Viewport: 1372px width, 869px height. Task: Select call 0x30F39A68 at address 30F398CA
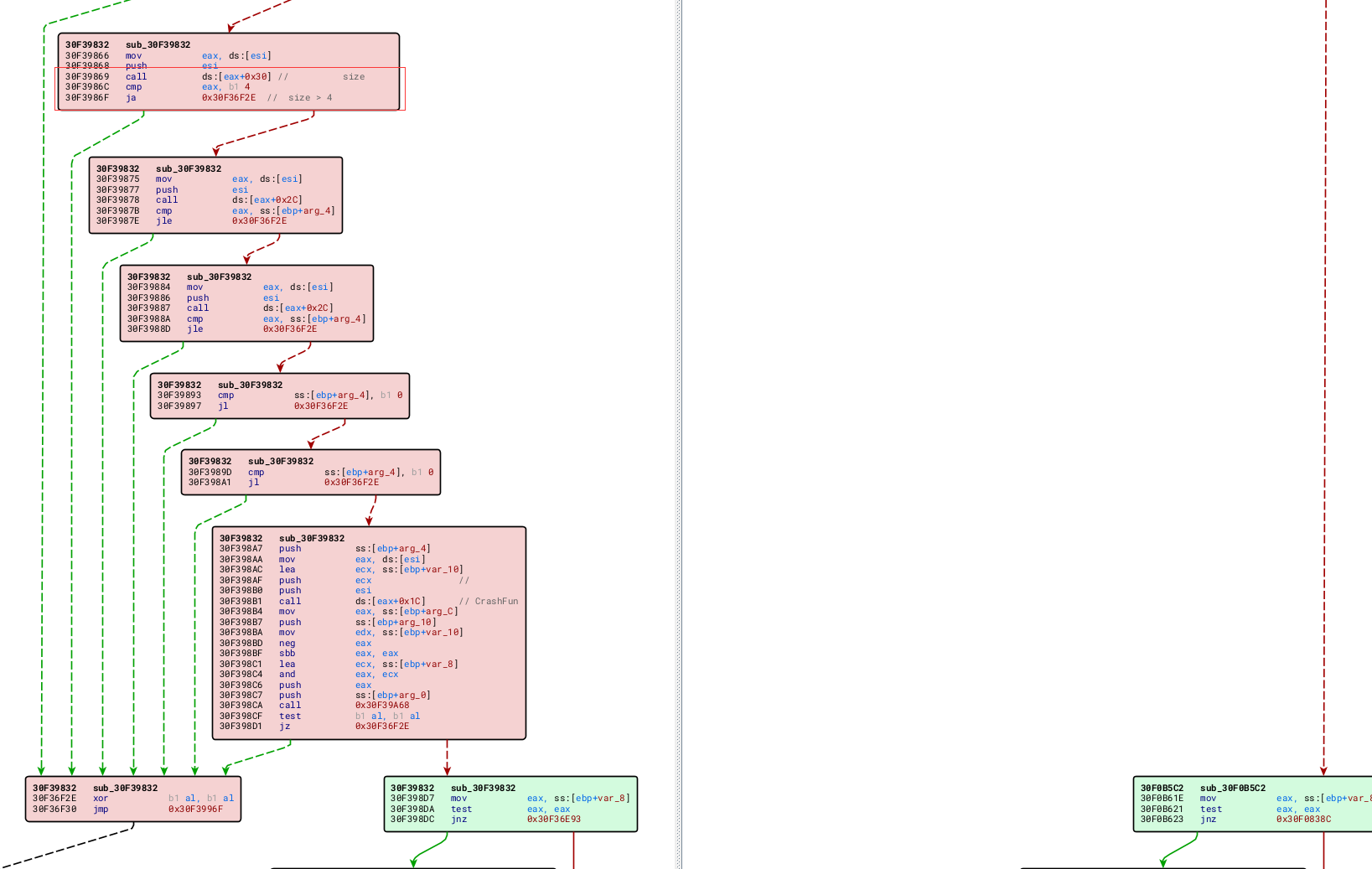pyautogui.click(x=314, y=706)
